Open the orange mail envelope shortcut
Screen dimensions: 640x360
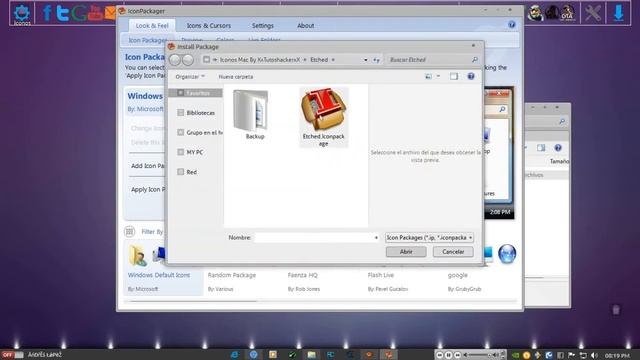[110, 13]
